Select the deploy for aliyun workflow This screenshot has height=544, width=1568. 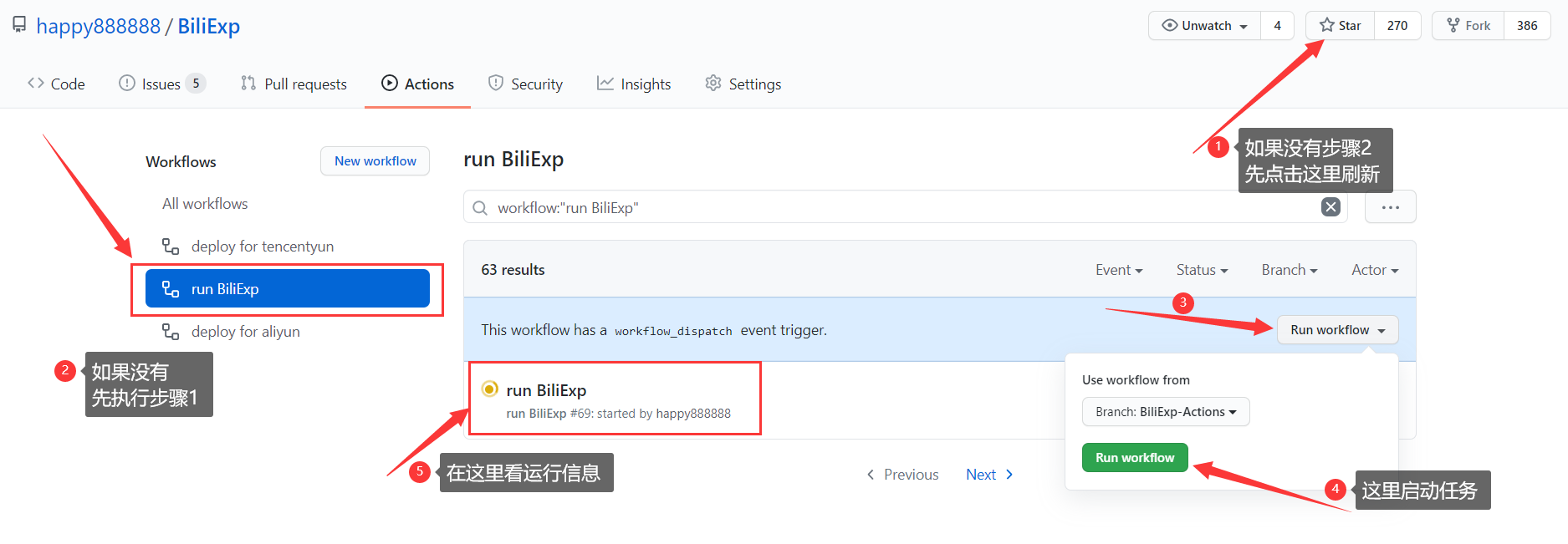click(231, 332)
